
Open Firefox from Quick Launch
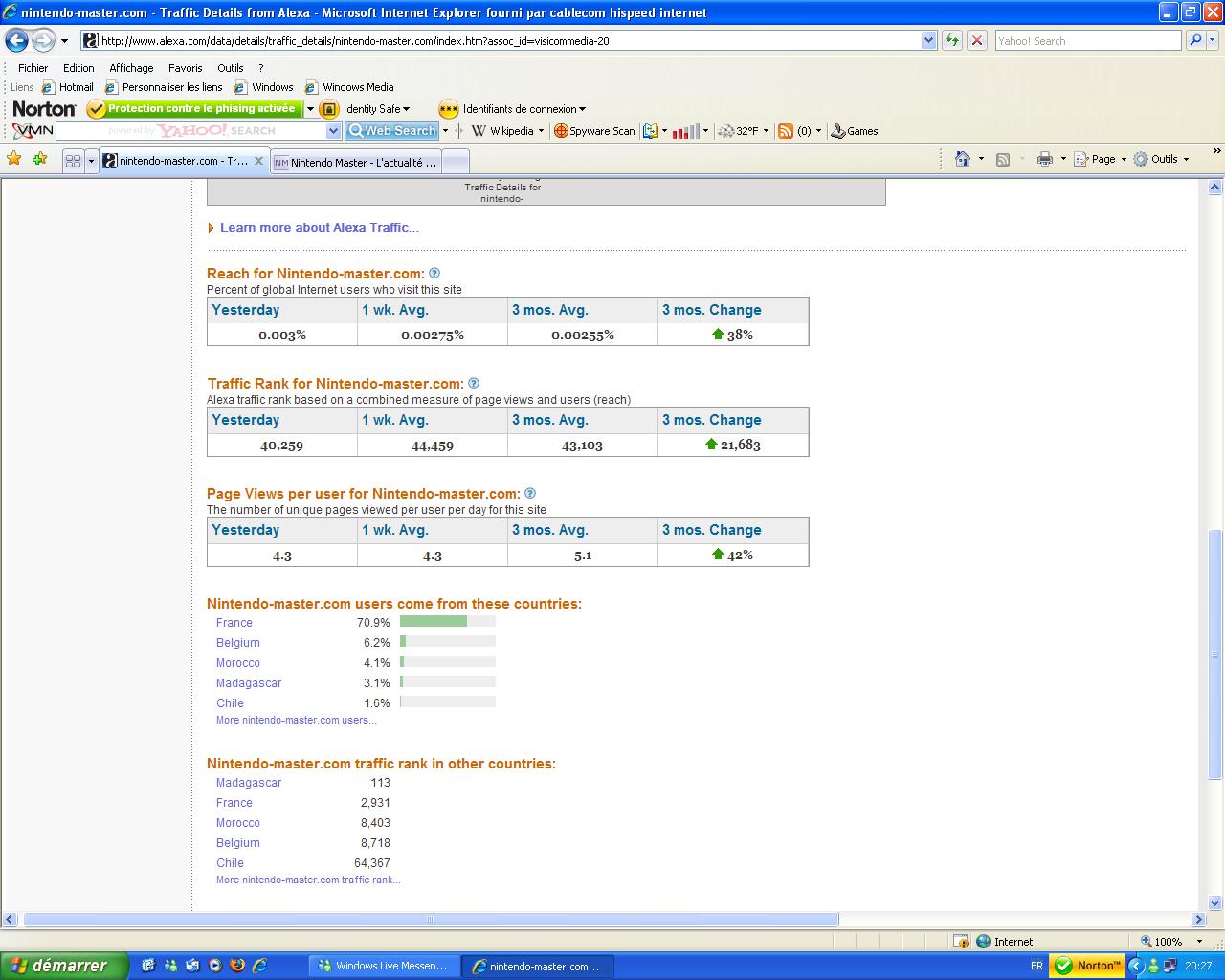(x=236, y=966)
